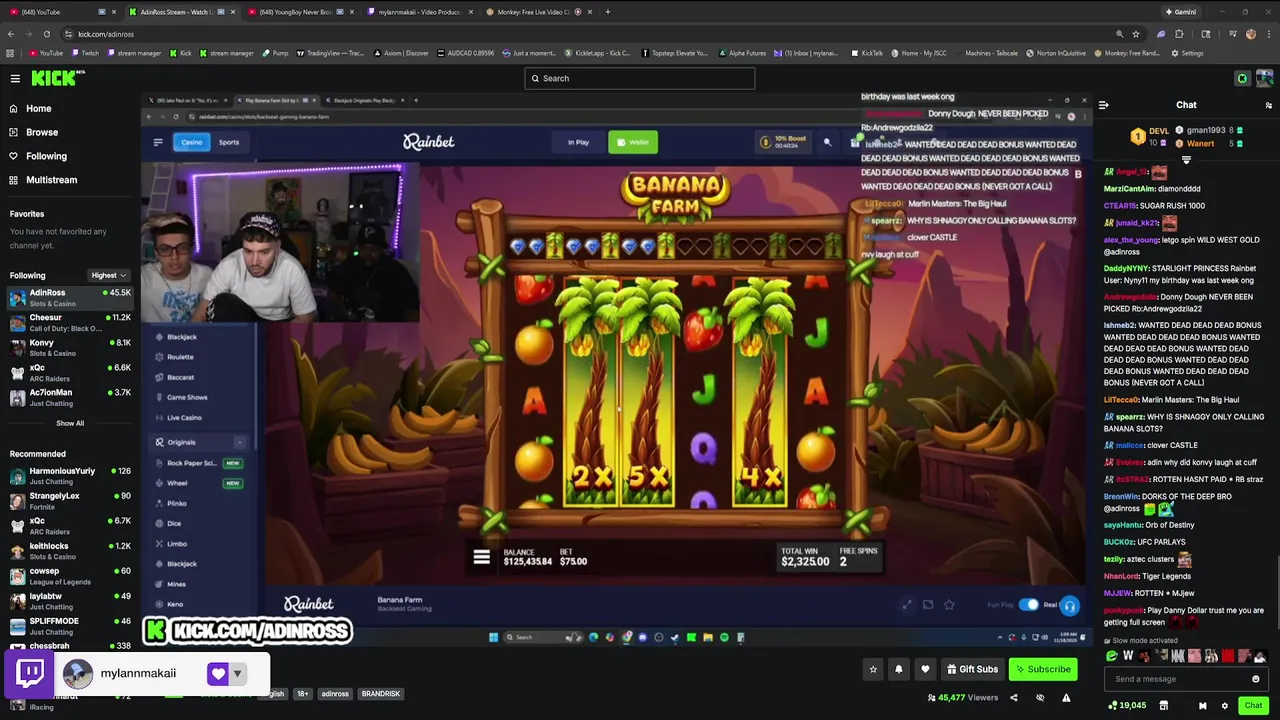Click the green Subscribe button
This screenshot has height=720, width=1280.
(1043, 669)
